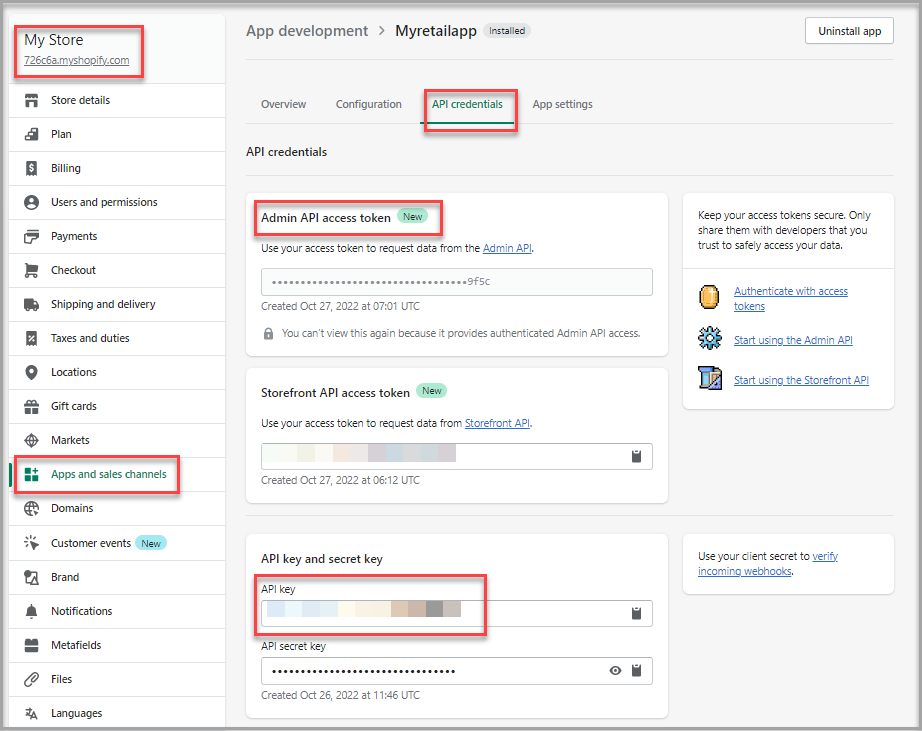Navigate to App development breadcrumb
The width and height of the screenshot is (922, 731).
point(307,31)
